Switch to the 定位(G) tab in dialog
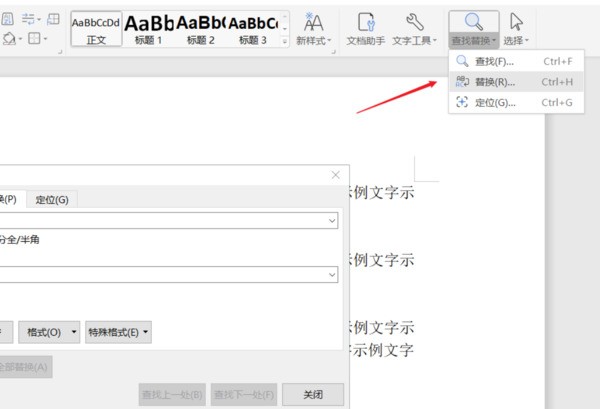 [52, 200]
